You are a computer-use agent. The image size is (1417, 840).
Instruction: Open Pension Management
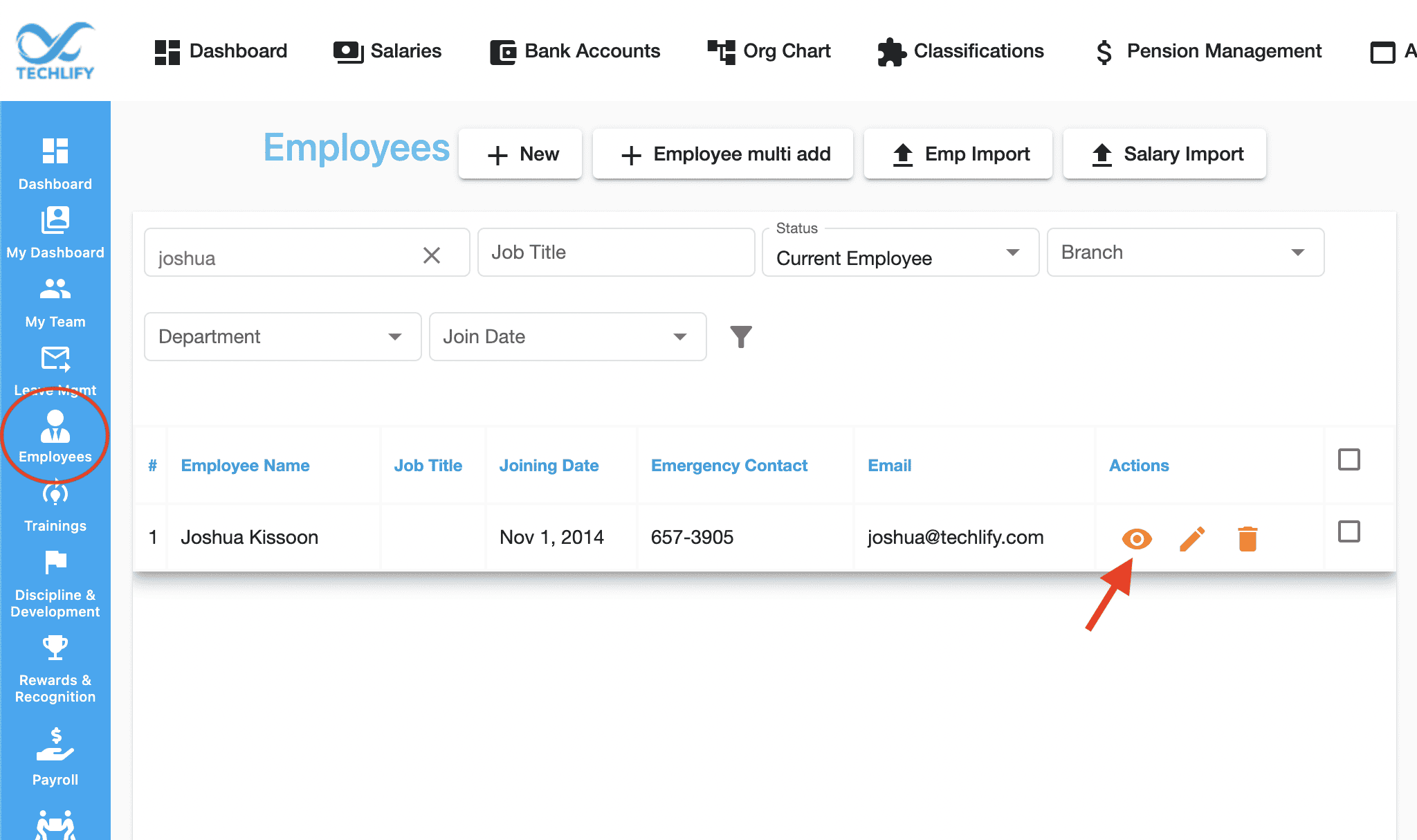coord(1208,51)
